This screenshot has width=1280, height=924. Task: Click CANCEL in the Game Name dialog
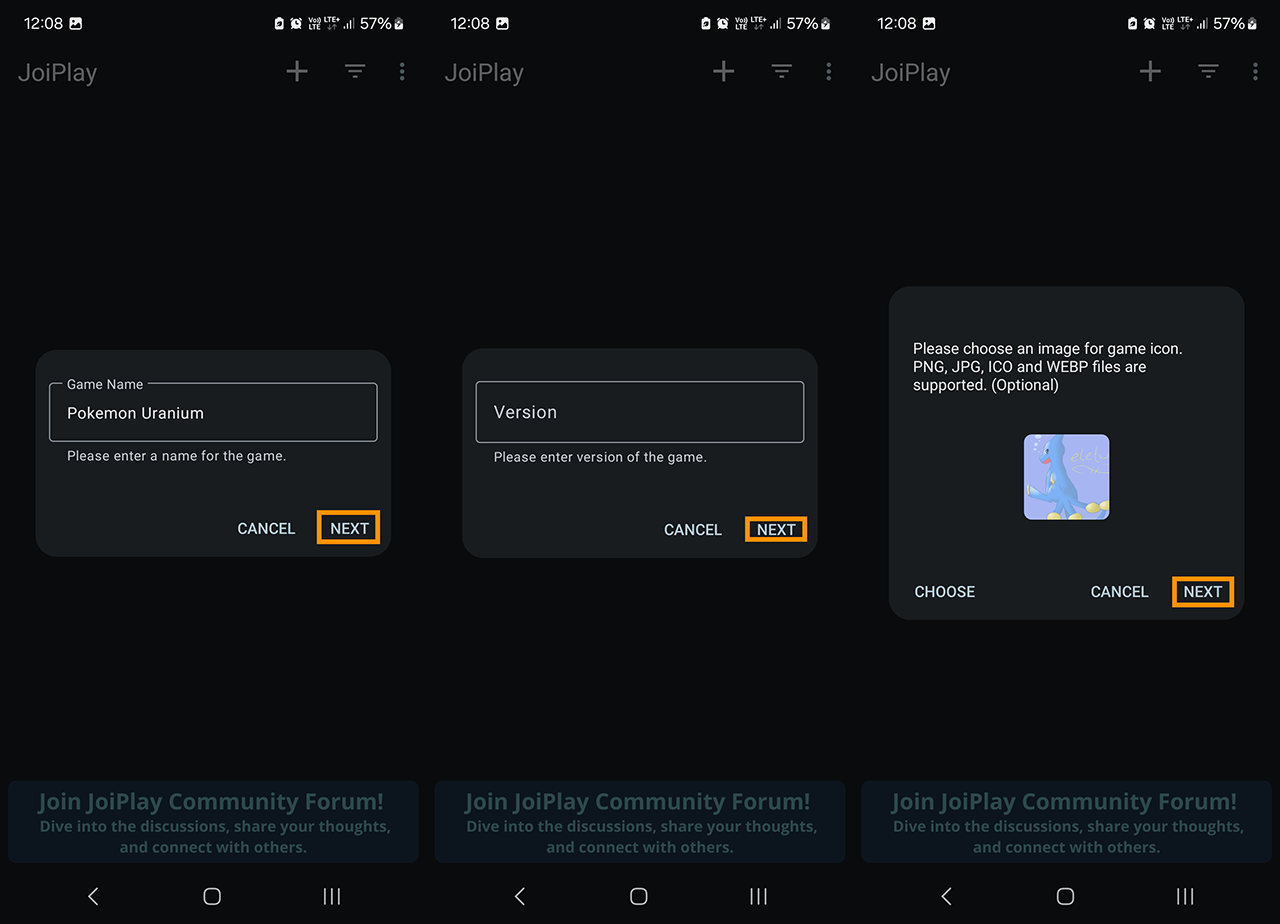tap(266, 528)
